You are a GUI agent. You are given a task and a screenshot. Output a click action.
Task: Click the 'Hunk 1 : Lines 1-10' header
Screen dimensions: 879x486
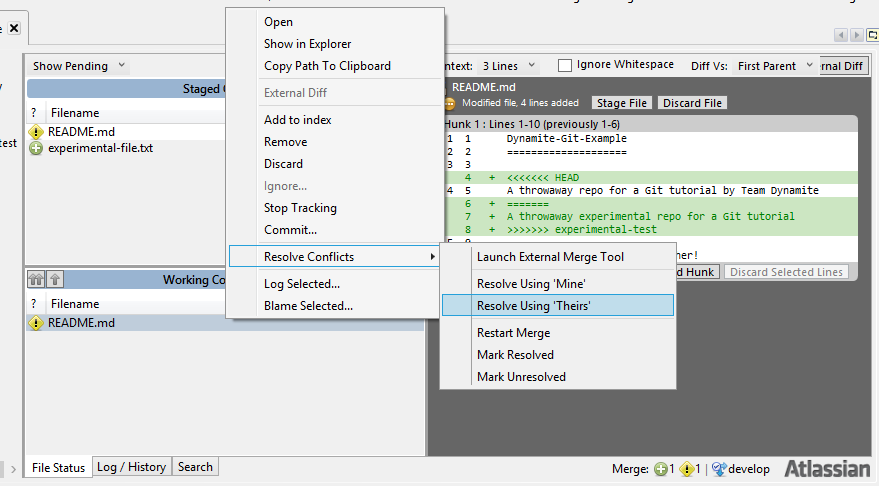532,124
